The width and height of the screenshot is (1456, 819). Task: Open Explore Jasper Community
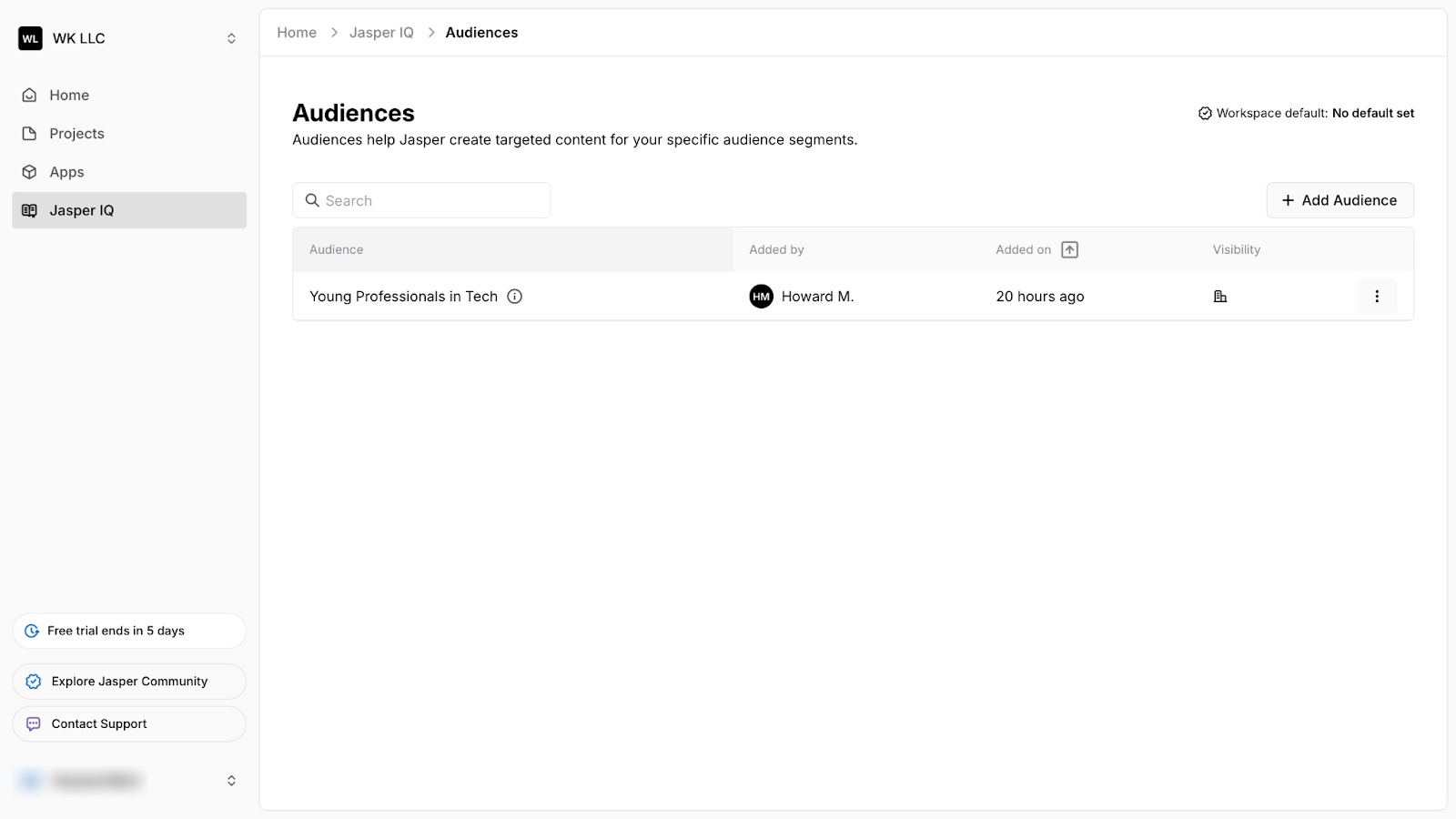coord(129,682)
